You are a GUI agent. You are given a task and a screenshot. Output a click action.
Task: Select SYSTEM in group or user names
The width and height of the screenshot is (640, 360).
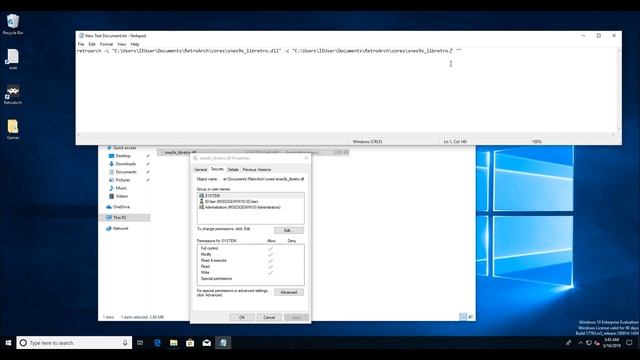point(251,196)
